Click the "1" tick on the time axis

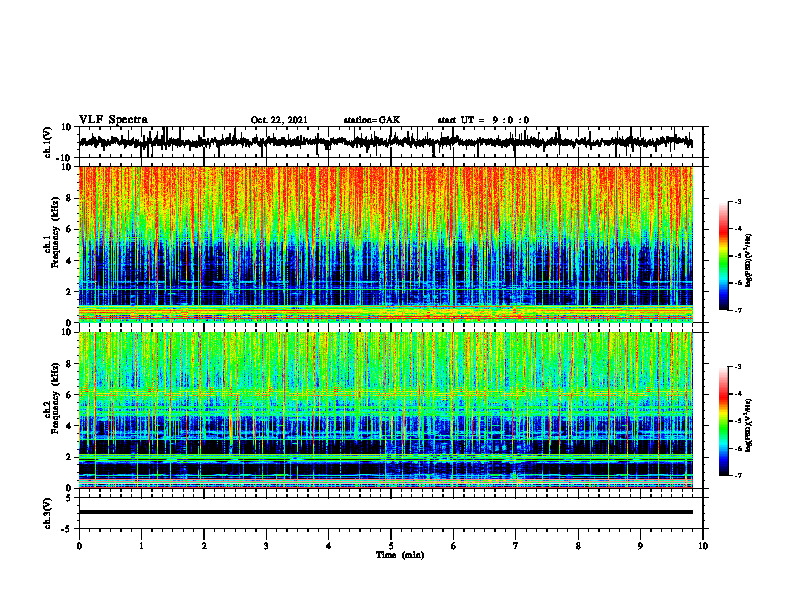click(141, 546)
